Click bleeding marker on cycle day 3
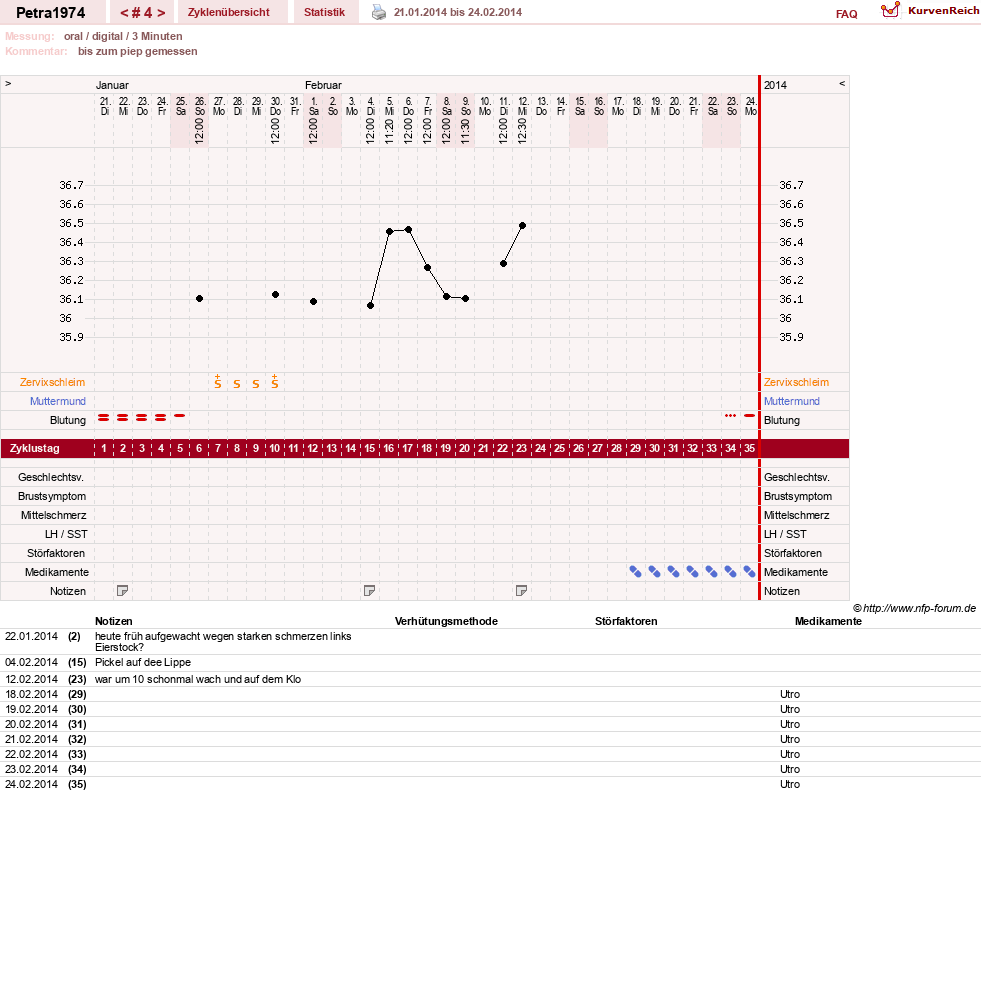This screenshot has height=994, width=981. 141,417
